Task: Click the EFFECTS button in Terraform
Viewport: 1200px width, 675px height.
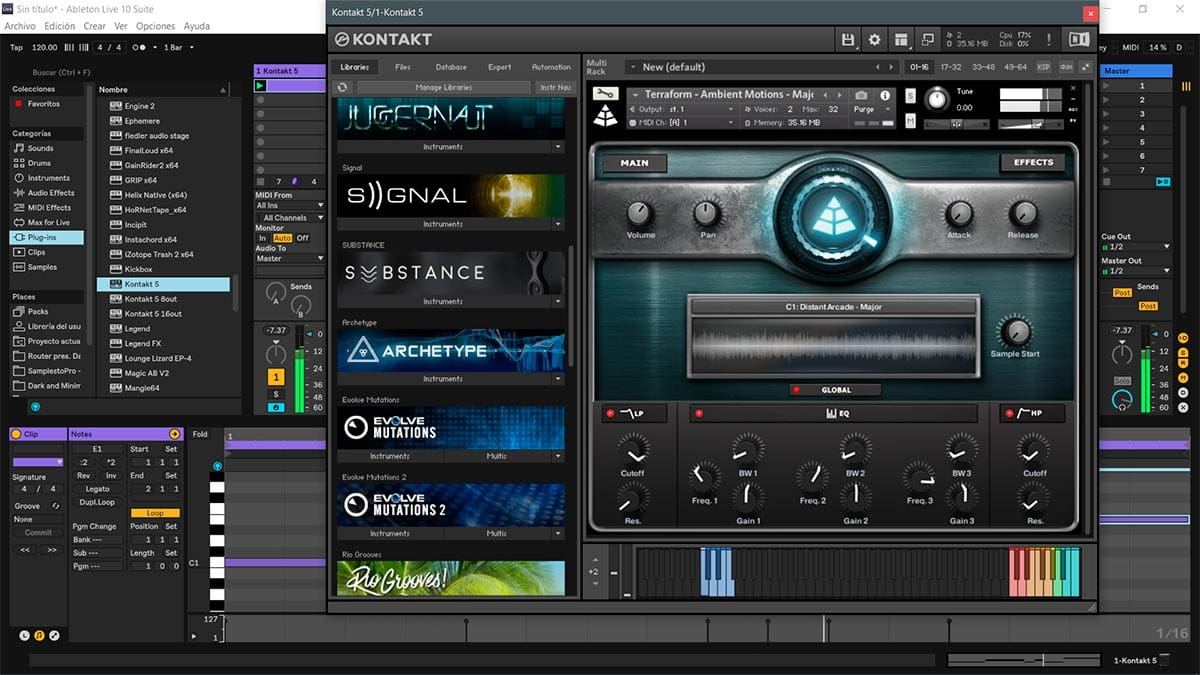Action: pos(1033,162)
